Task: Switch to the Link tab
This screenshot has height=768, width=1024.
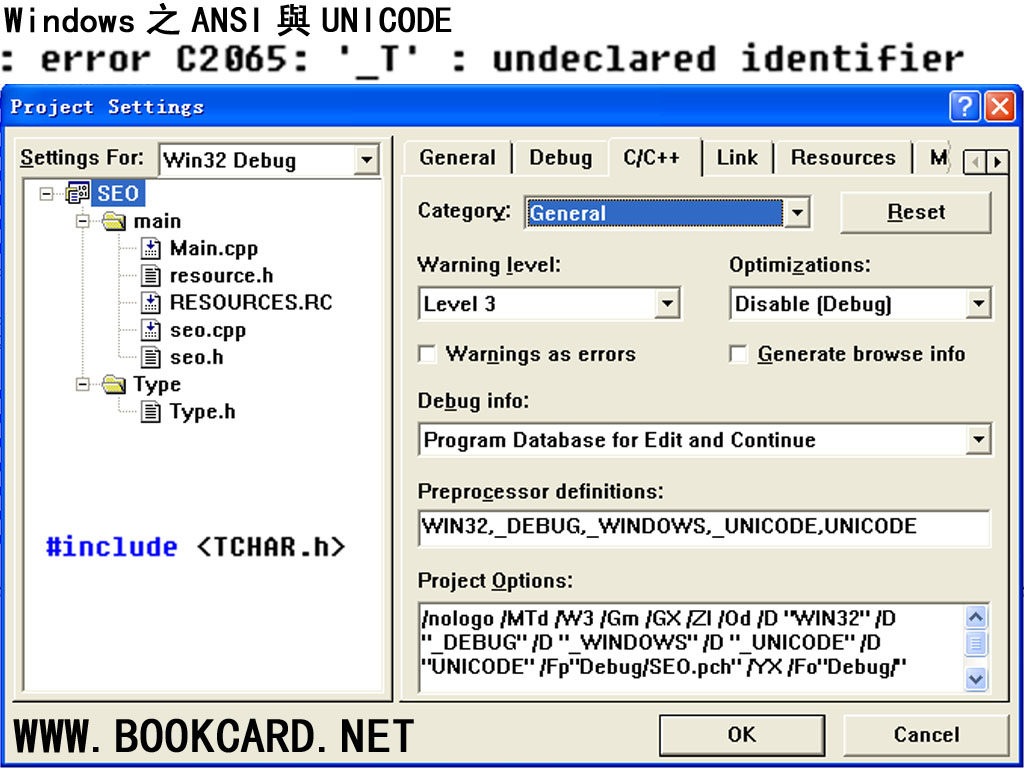Action: click(x=737, y=157)
